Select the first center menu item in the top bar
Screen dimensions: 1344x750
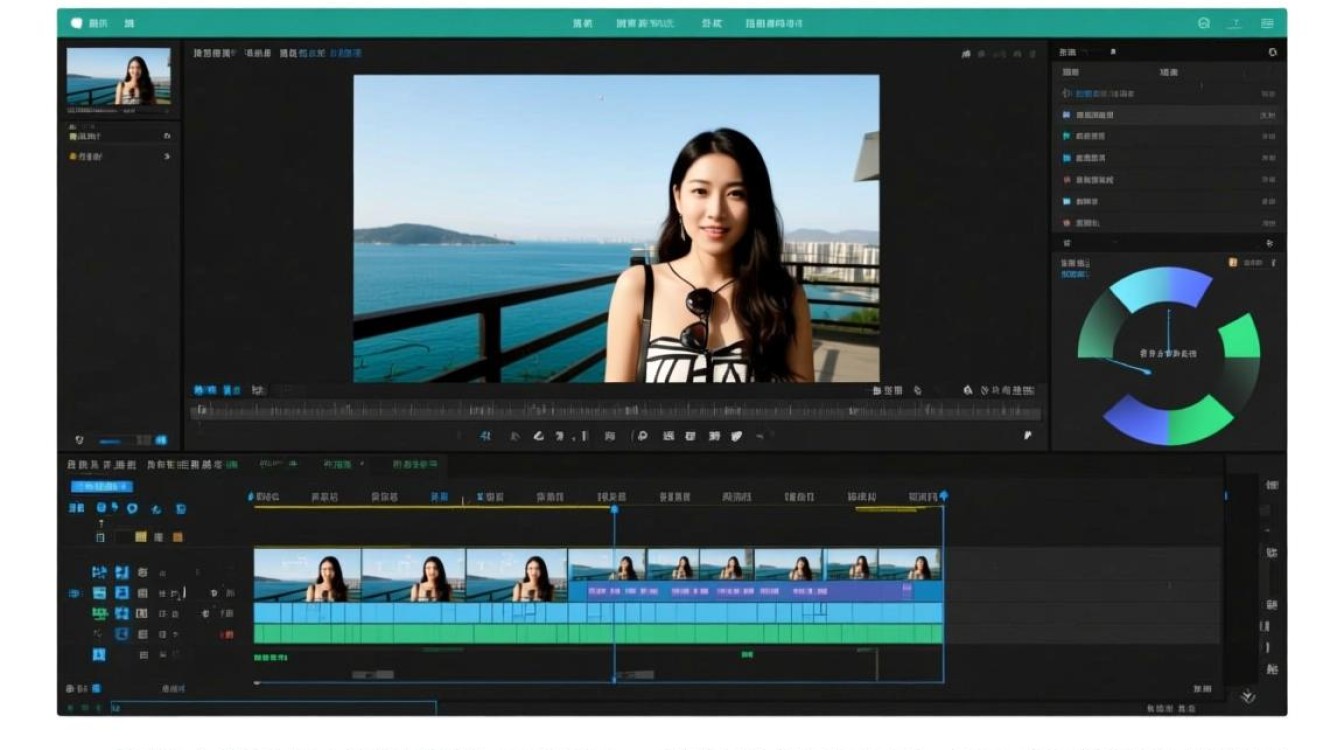coord(582,23)
